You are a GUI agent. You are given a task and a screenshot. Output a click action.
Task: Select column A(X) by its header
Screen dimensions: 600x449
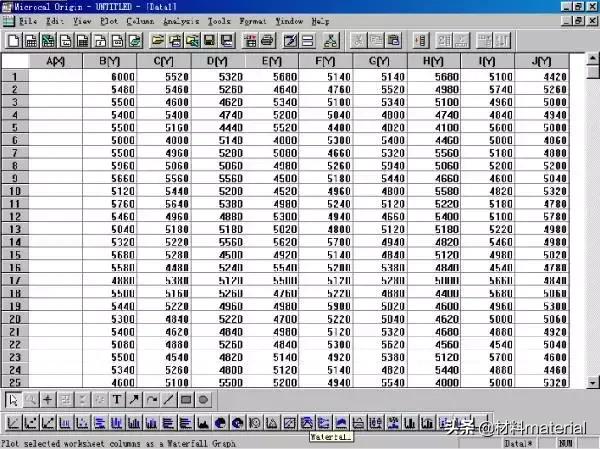coord(55,61)
